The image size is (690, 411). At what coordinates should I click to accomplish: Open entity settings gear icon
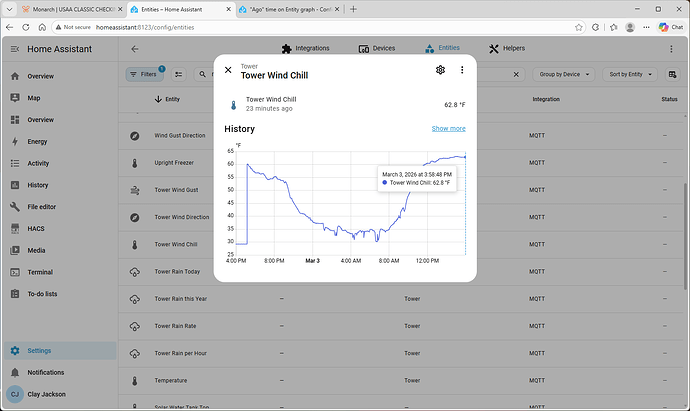[x=440, y=70]
